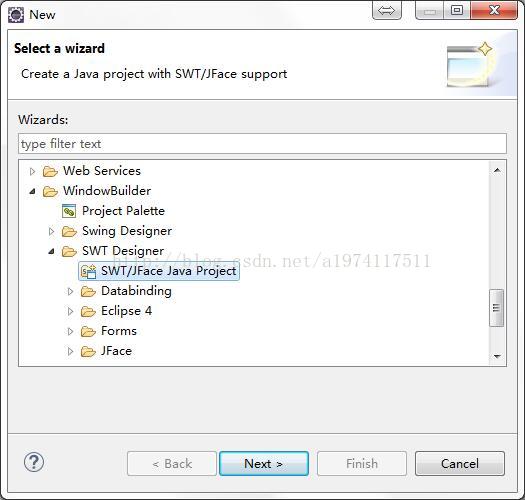Click the Web Services folder icon
The height and width of the screenshot is (500, 525).
point(50,171)
